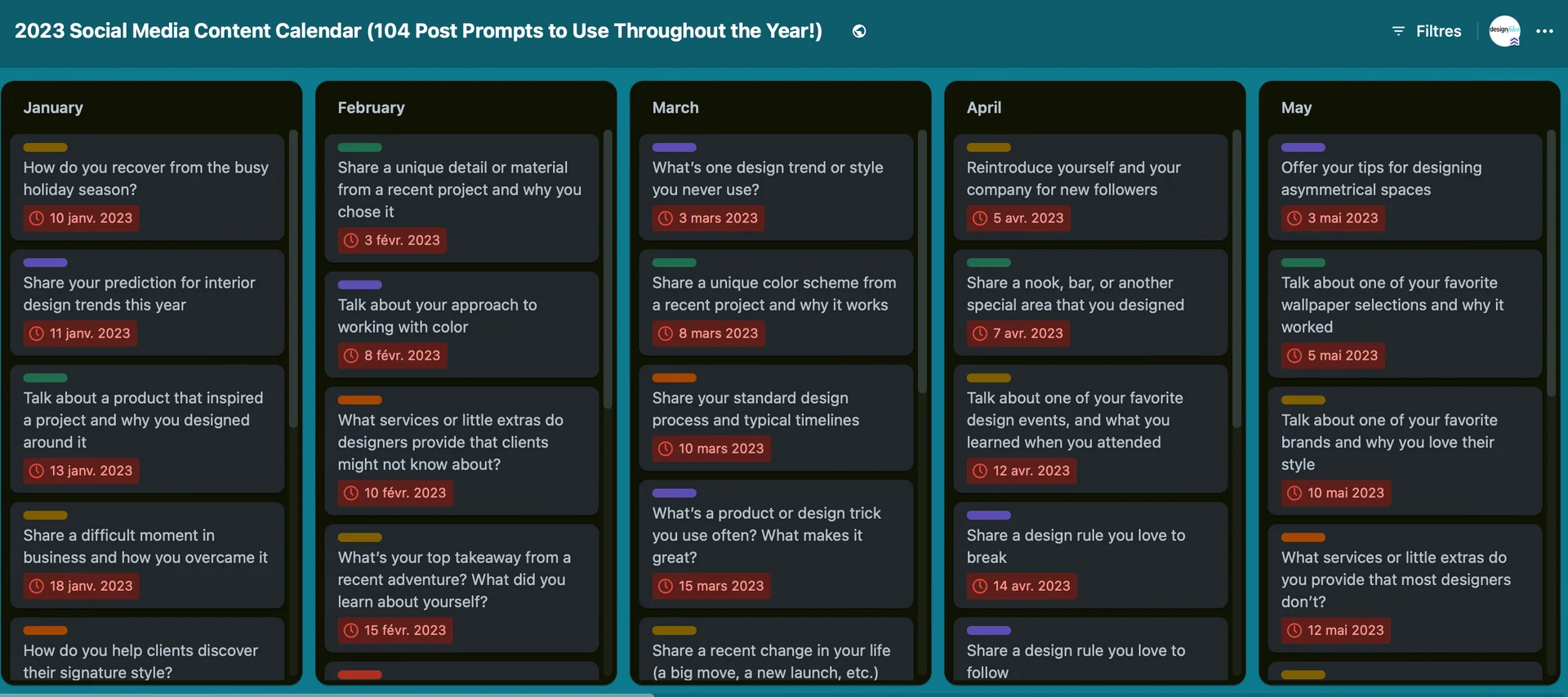
Task: Toggle the green label on the color scheme card
Action: 674,262
